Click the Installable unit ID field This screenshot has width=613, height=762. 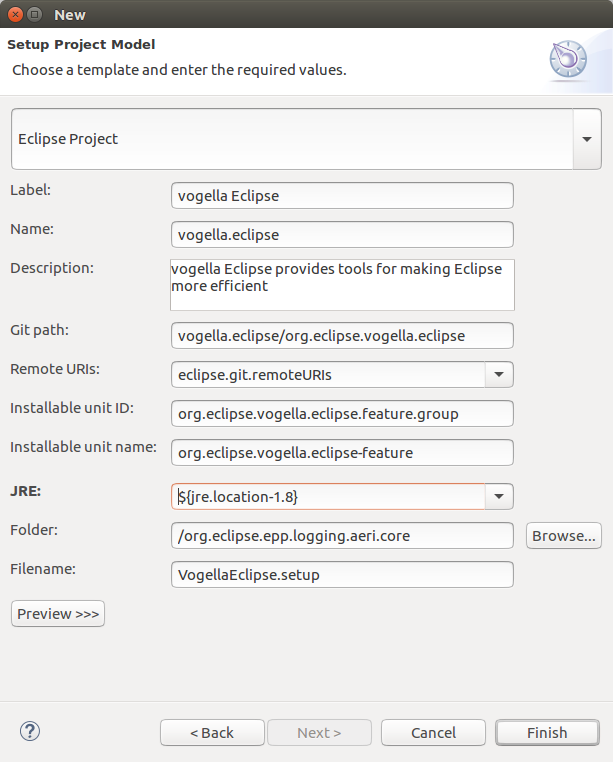[x=342, y=414]
